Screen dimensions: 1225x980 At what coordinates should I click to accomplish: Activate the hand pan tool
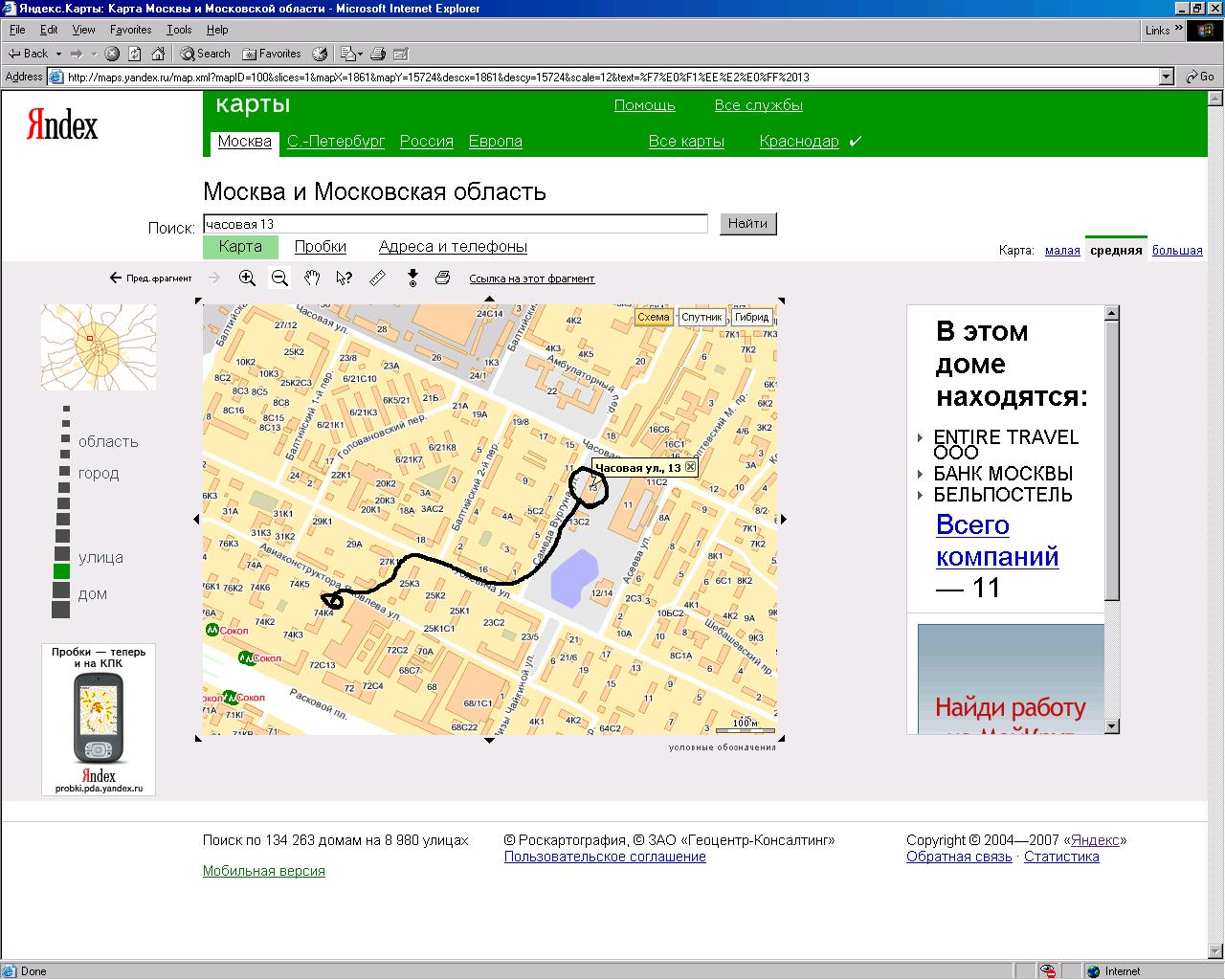[x=312, y=278]
